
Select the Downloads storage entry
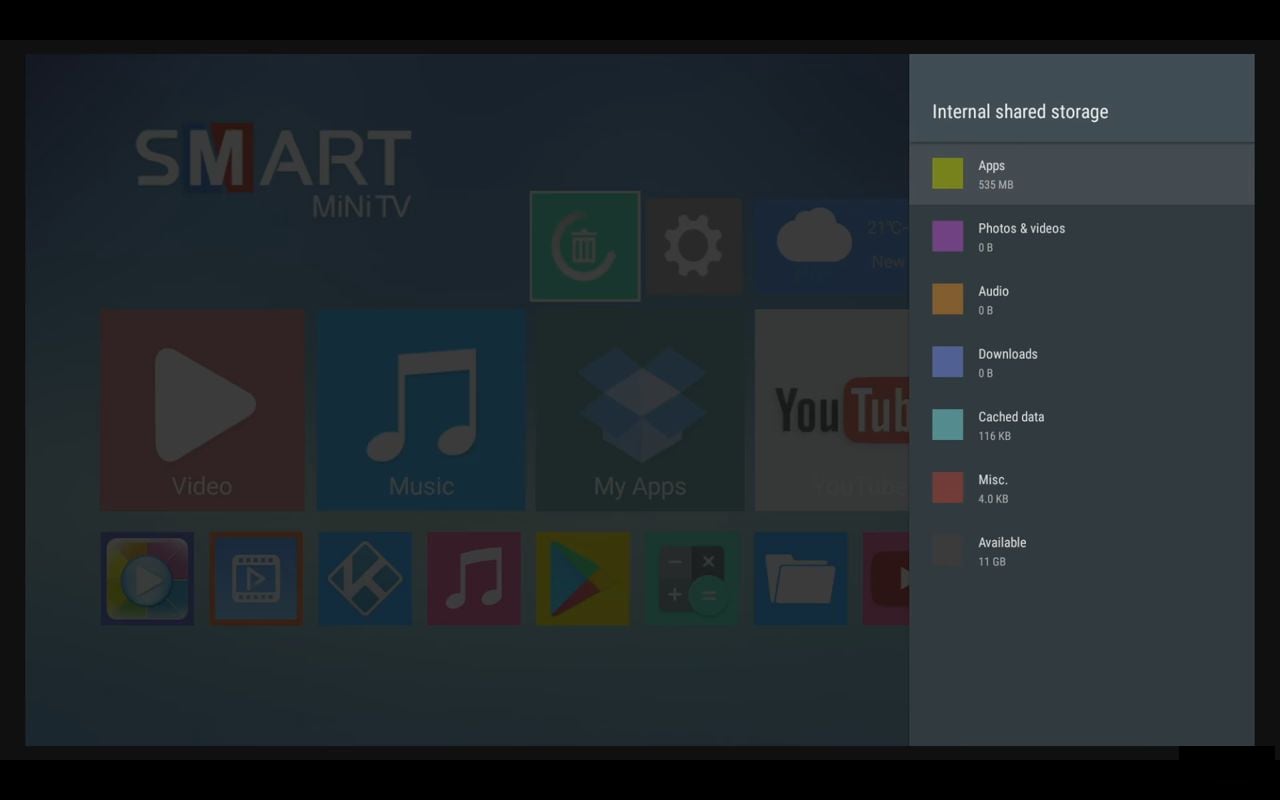(1082, 362)
